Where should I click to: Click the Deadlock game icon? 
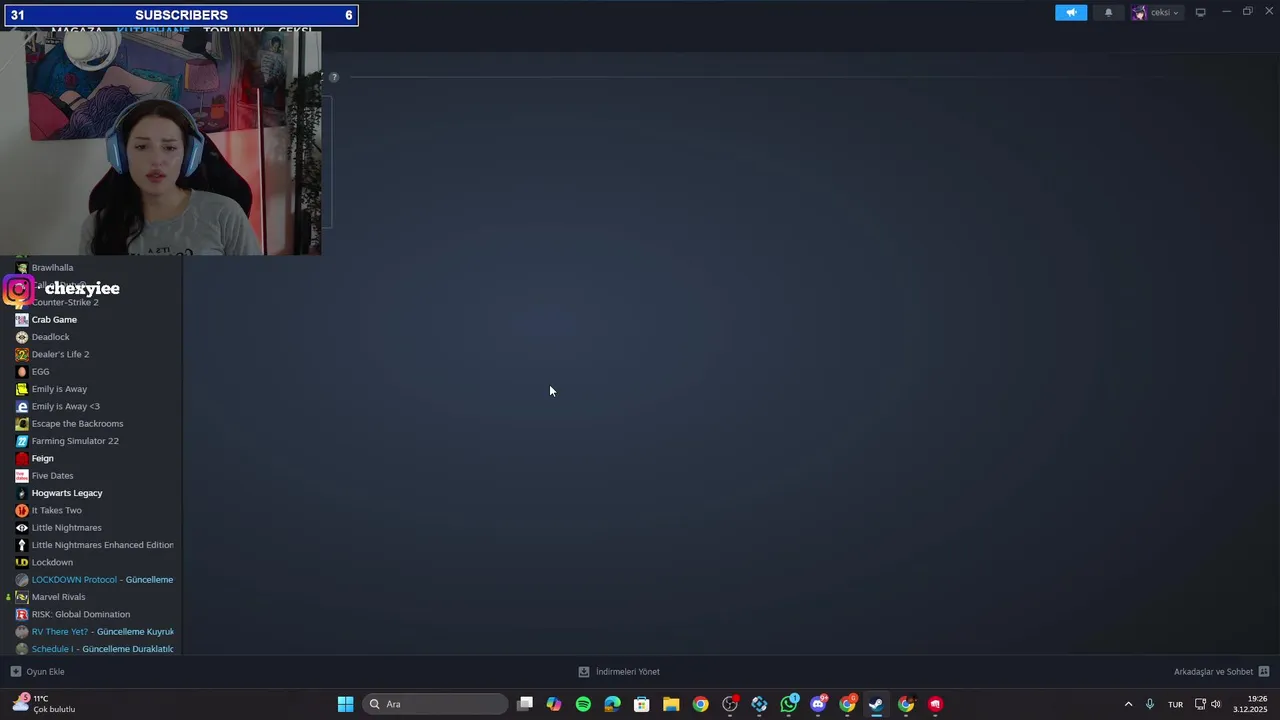[x=22, y=337]
